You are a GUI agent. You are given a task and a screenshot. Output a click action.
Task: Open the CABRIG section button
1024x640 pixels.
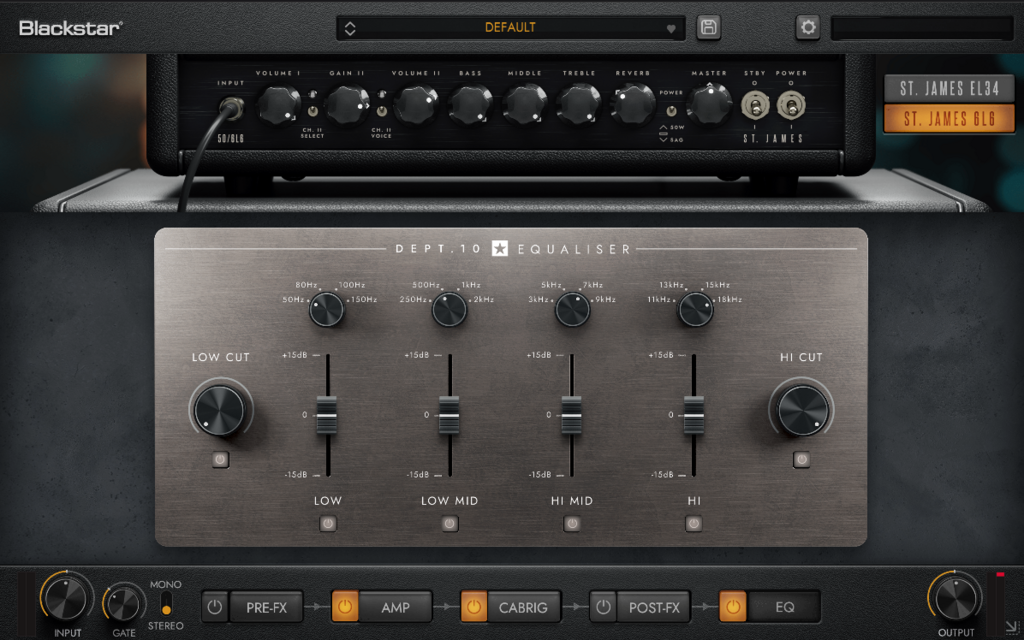[x=523, y=607]
